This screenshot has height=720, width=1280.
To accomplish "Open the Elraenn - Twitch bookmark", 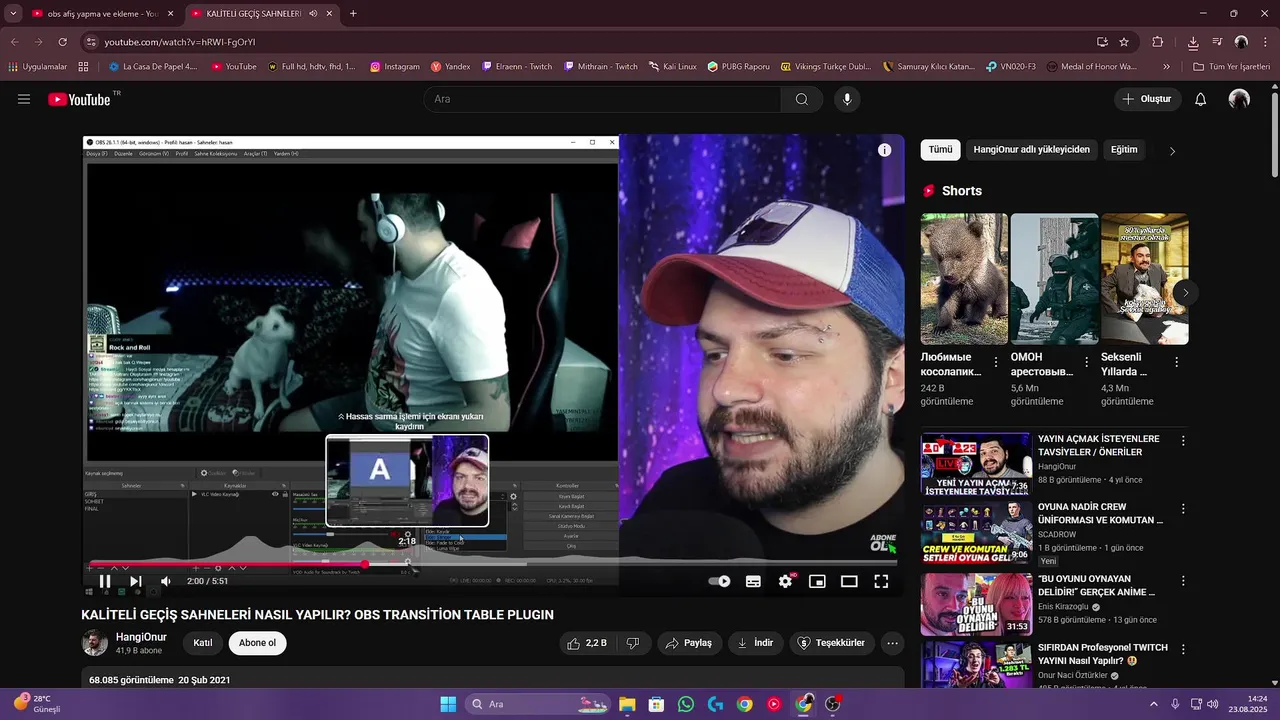I will [x=516, y=67].
